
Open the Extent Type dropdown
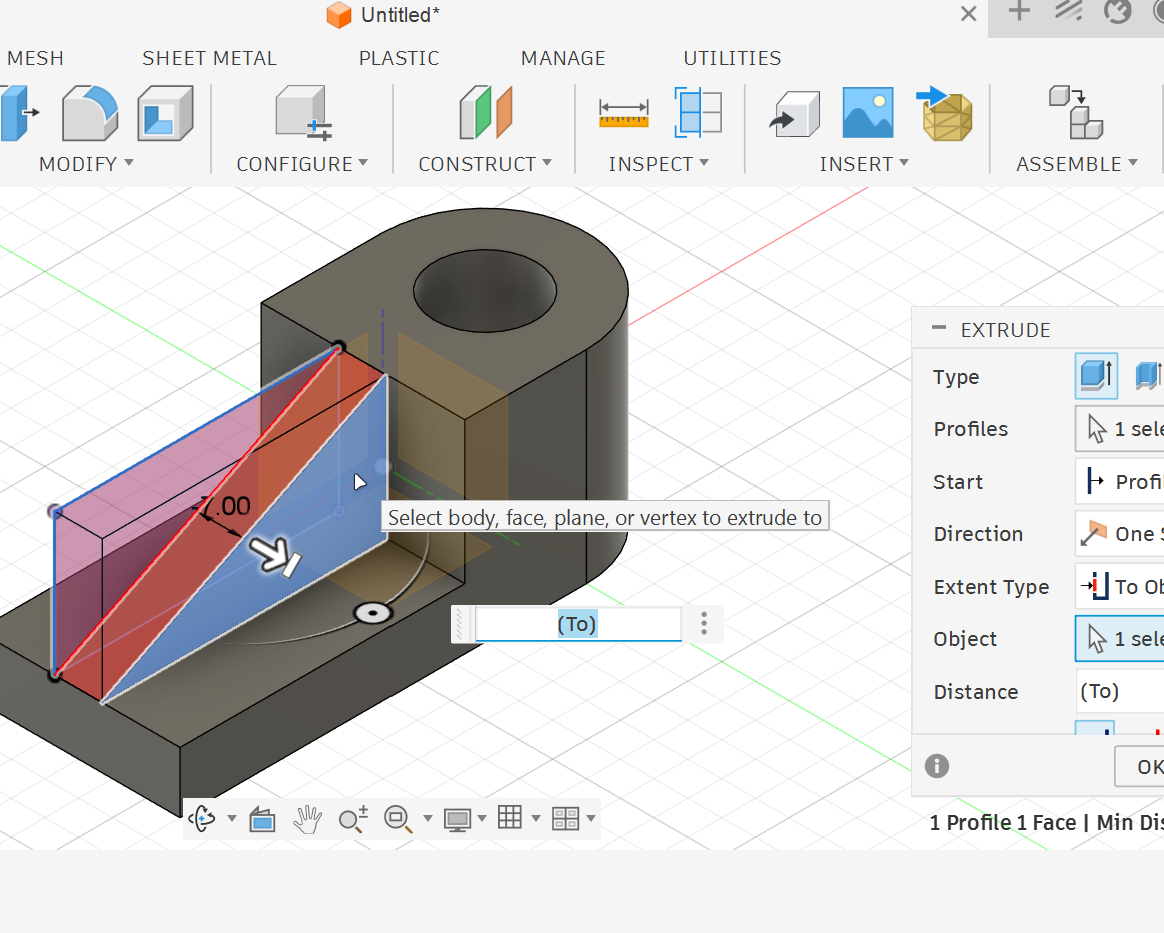click(1119, 586)
